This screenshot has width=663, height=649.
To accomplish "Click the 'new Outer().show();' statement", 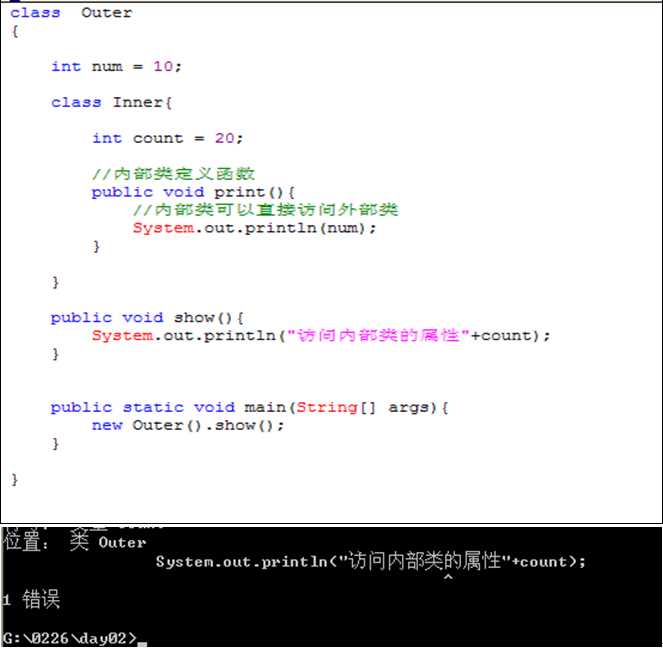I will pyautogui.click(x=188, y=425).
